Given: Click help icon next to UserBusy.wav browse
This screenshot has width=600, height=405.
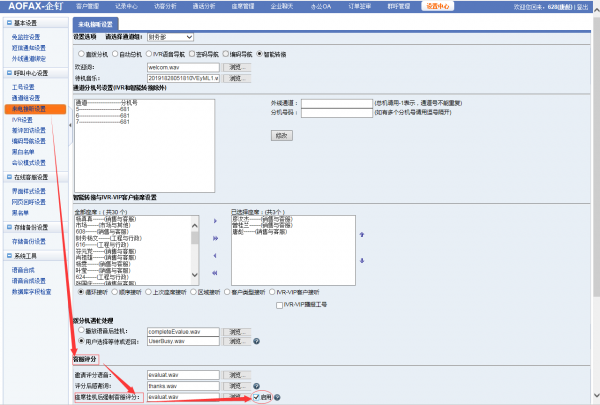Looking at the screenshot, I should (257, 341).
